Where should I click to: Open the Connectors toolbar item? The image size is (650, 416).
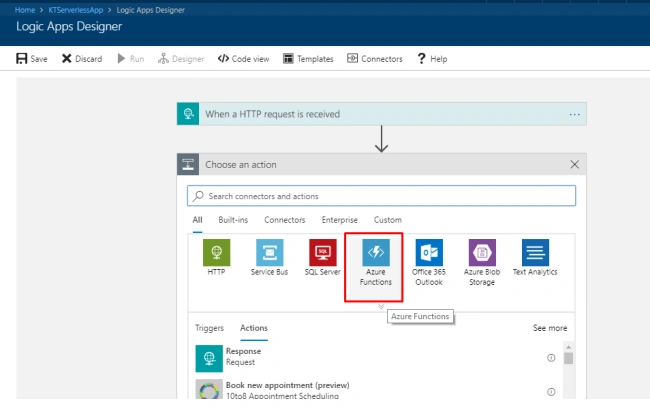(375, 59)
